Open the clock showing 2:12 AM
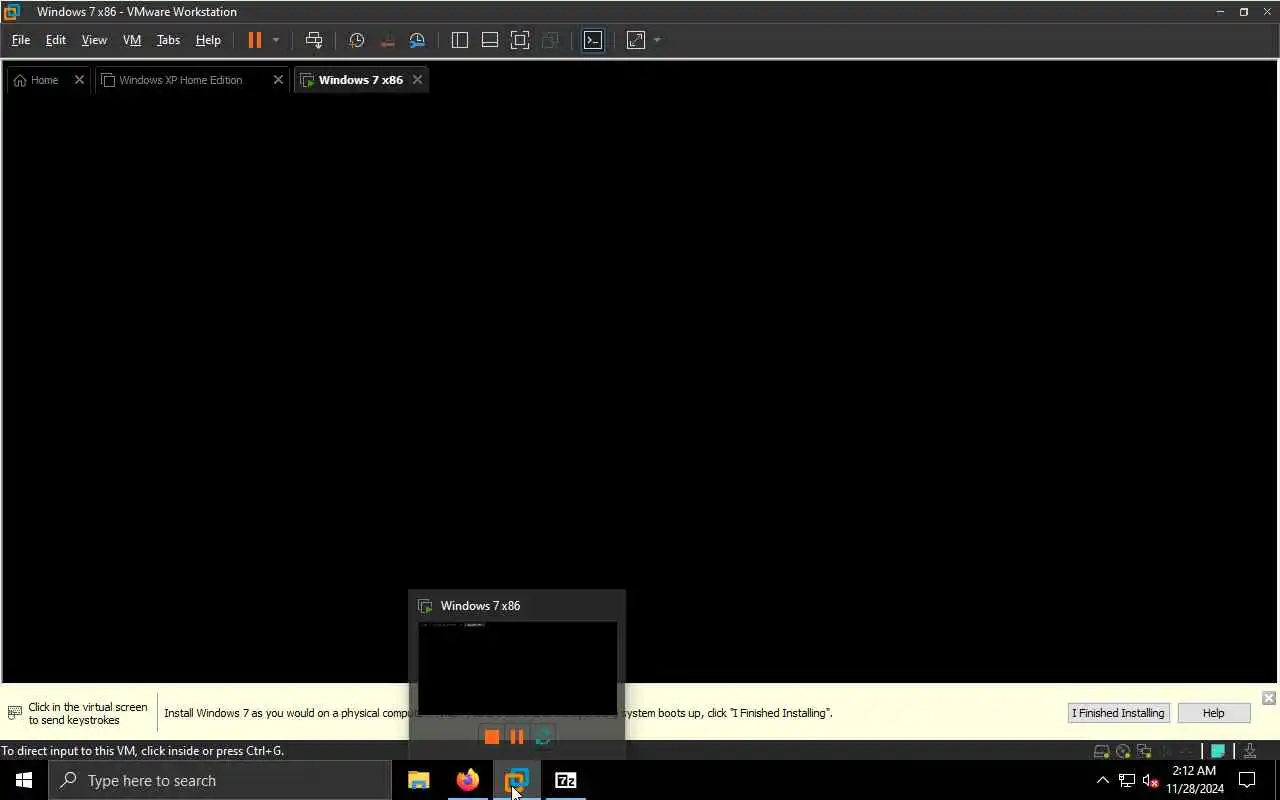This screenshot has height=800, width=1280. [1194, 780]
